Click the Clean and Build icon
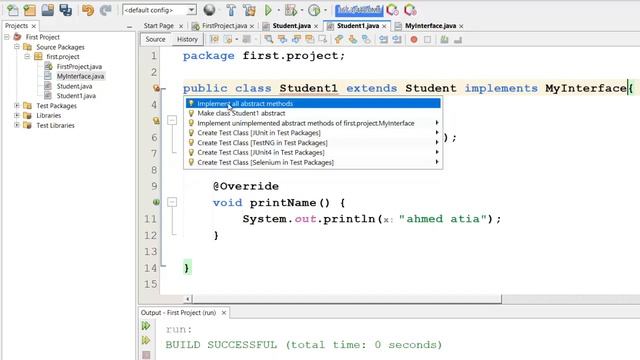The height and width of the screenshot is (360, 640). point(249,10)
